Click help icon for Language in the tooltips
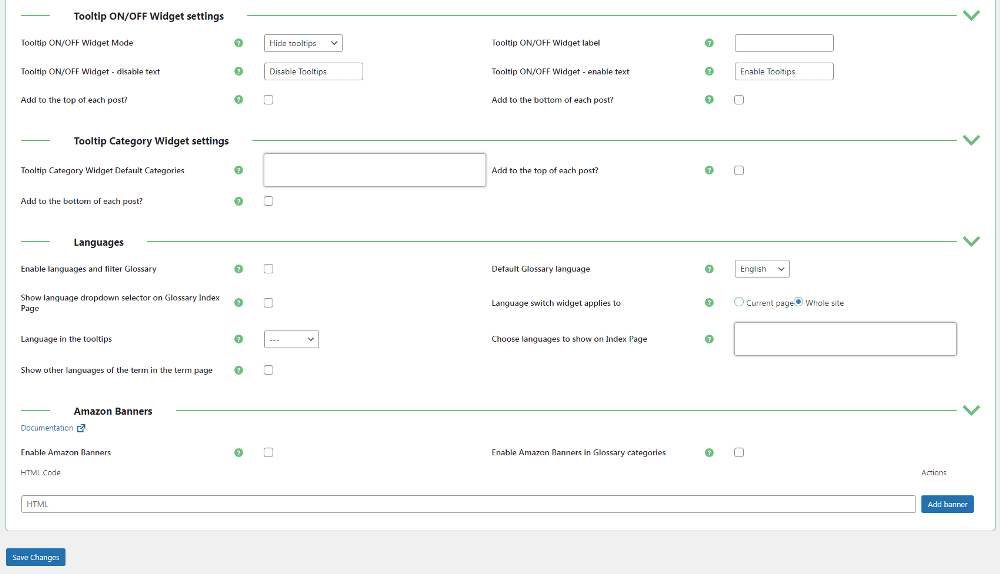Image resolution: width=1000 pixels, height=574 pixels. coord(238,339)
